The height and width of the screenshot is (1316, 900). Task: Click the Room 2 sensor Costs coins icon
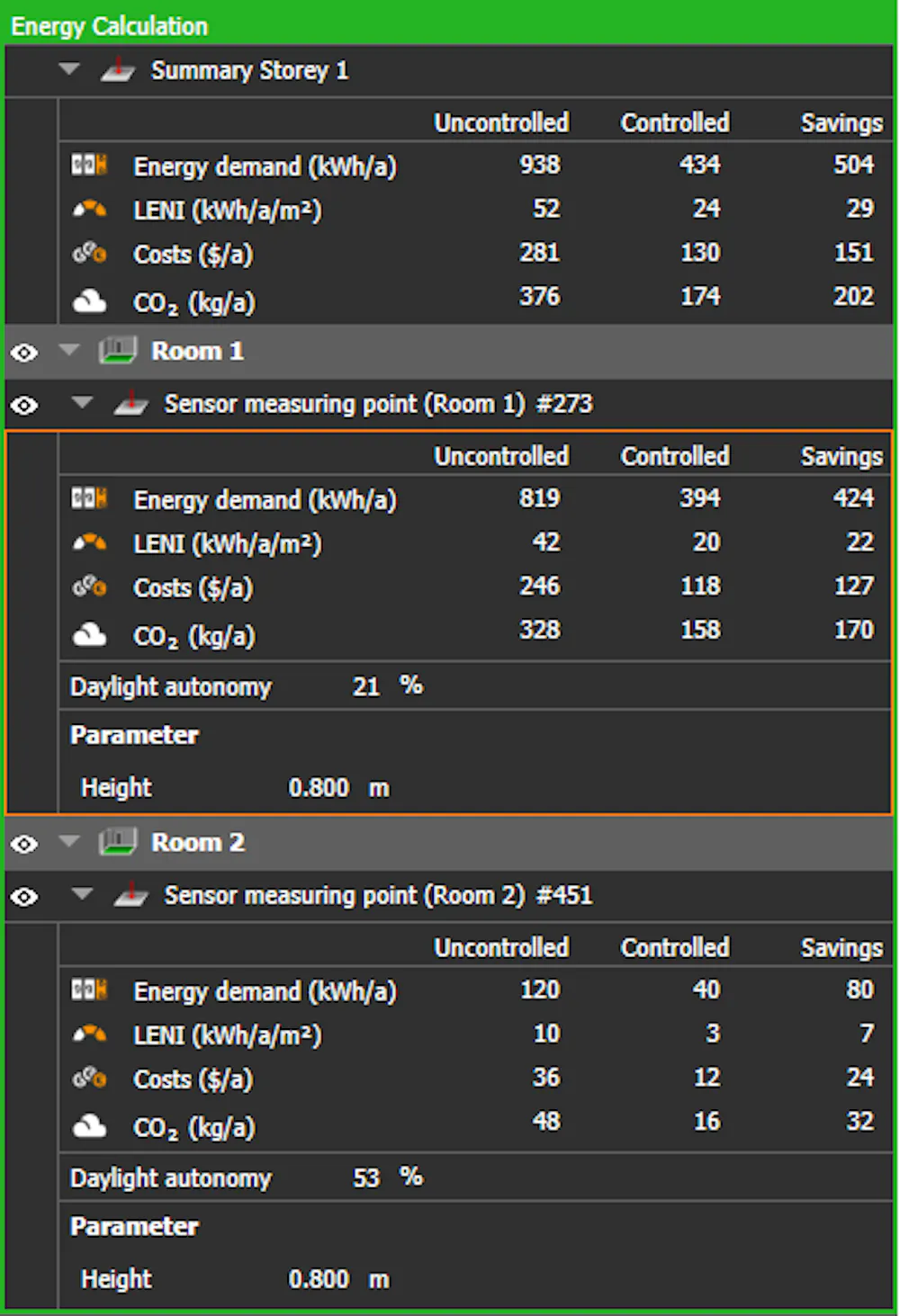pyautogui.click(x=89, y=1078)
